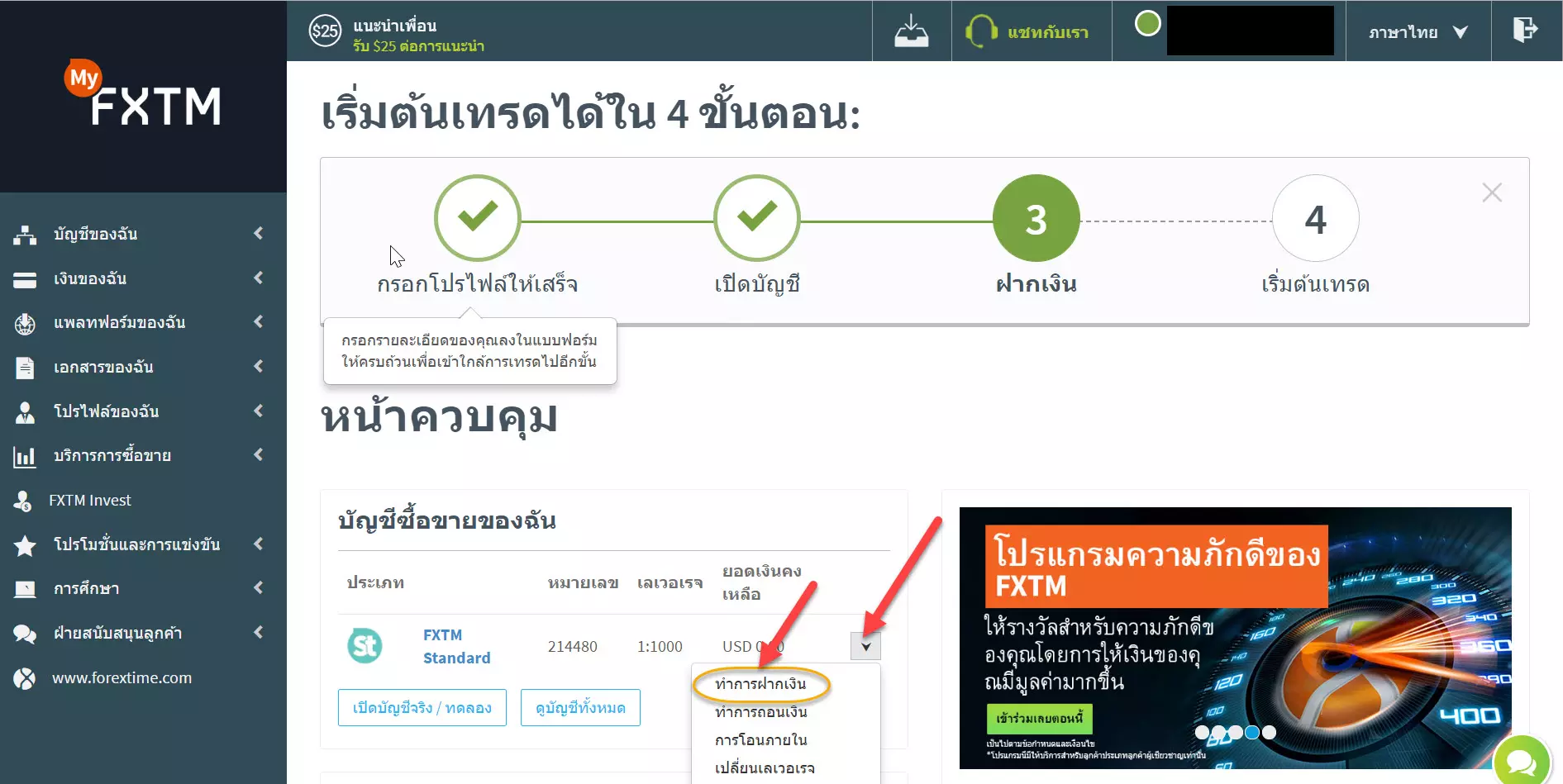Select ทำการฝากเงิน from dropdown menu
1563x784 pixels.
point(760,684)
